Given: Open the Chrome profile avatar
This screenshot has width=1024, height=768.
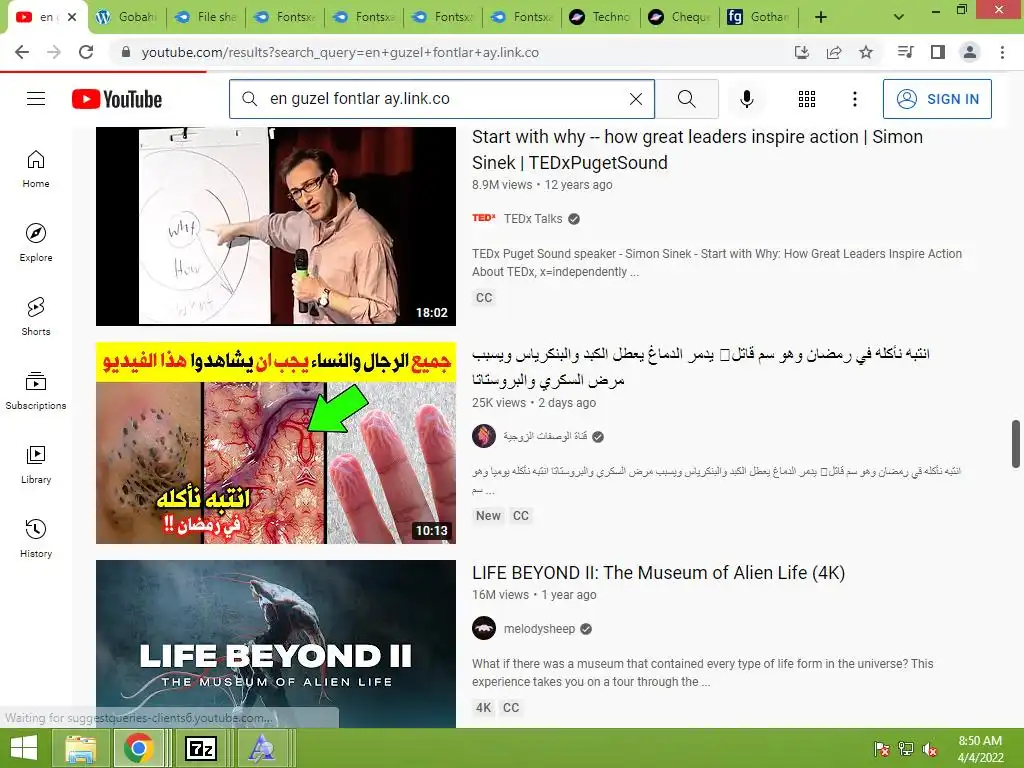Looking at the screenshot, I should pos(970,52).
